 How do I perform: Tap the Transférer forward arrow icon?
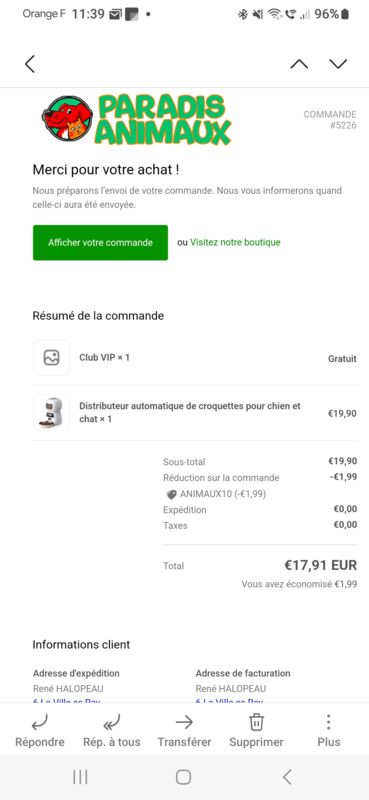coord(184,721)
